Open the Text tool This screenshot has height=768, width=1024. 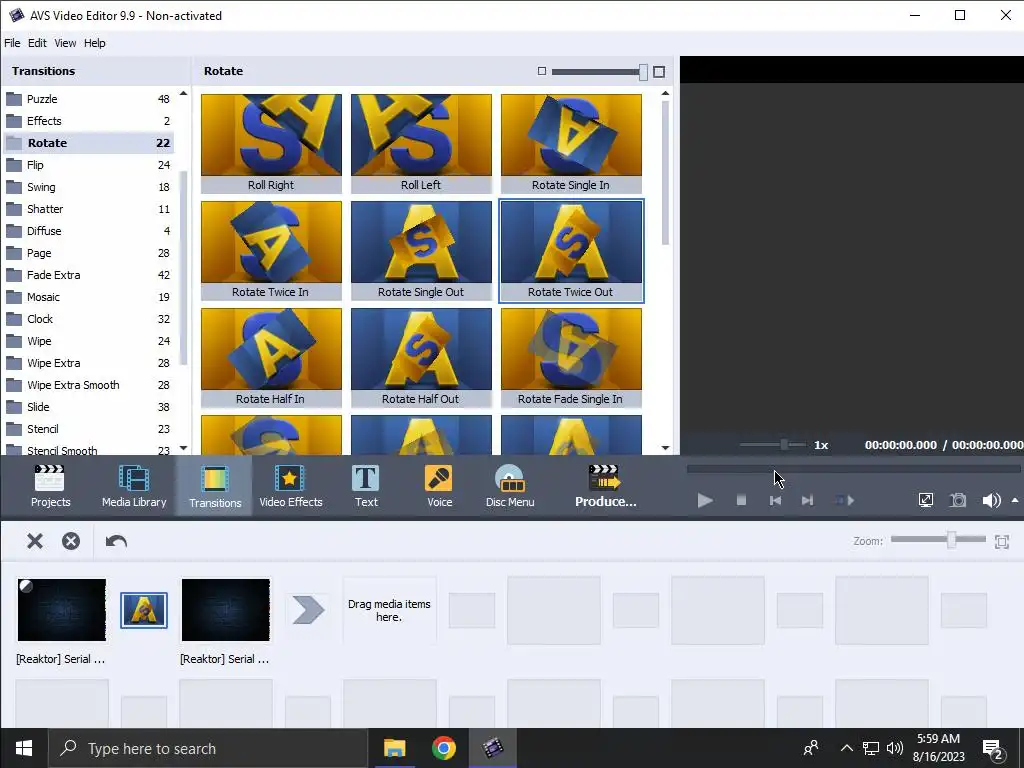click(366, 486)
